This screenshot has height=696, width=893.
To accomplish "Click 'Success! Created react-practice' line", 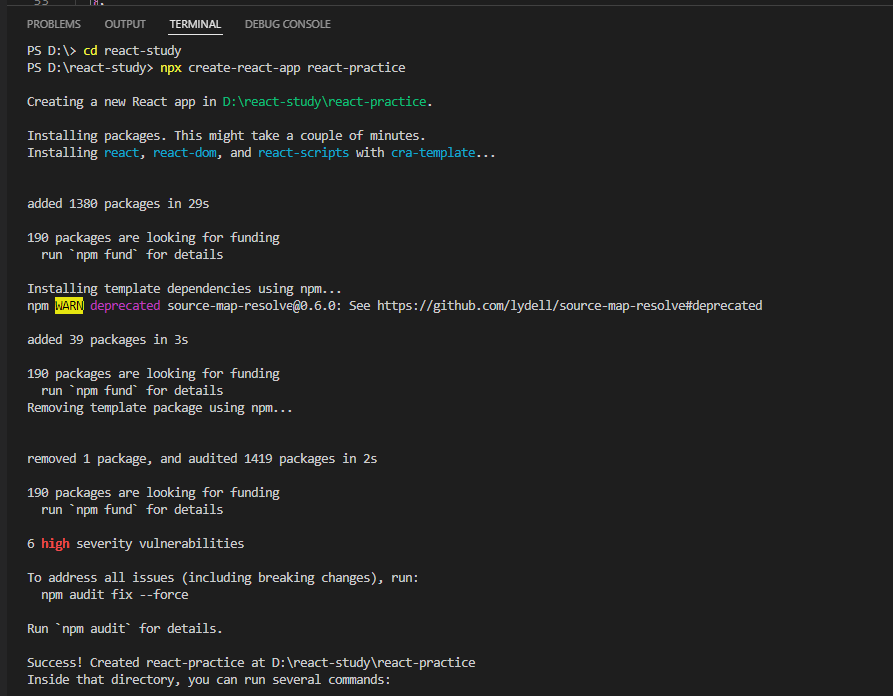I will pyautogui.click(x=251, y=663).
